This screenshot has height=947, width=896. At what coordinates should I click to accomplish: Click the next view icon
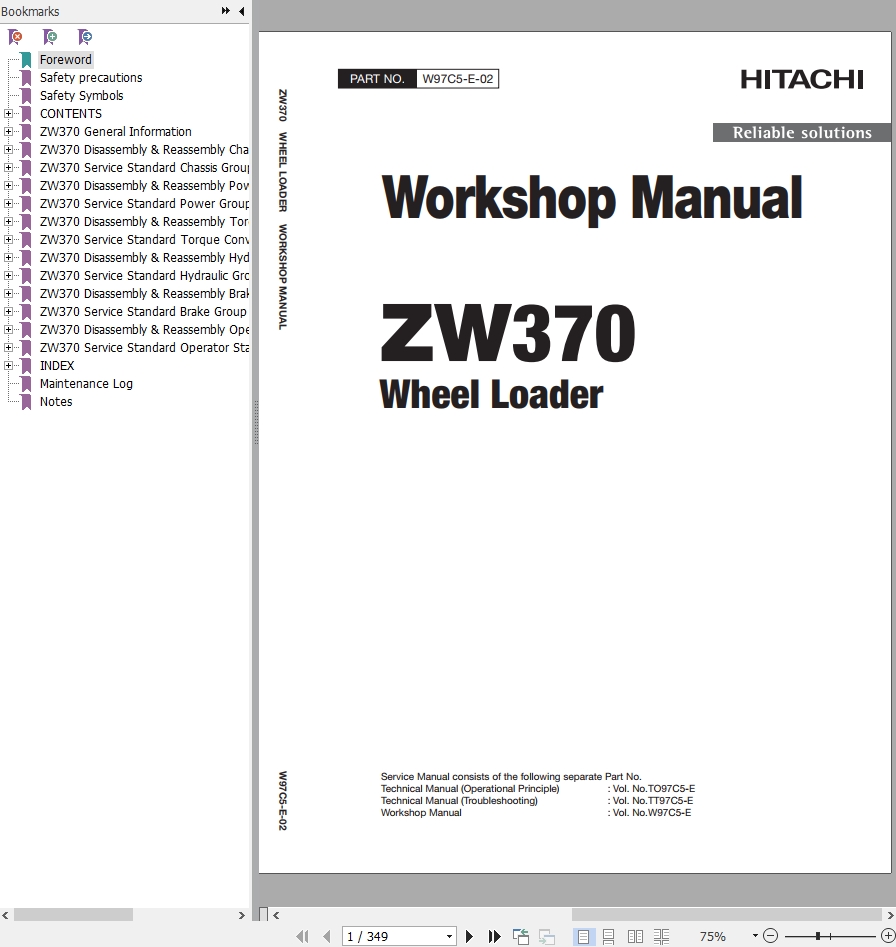pos(546,936)
